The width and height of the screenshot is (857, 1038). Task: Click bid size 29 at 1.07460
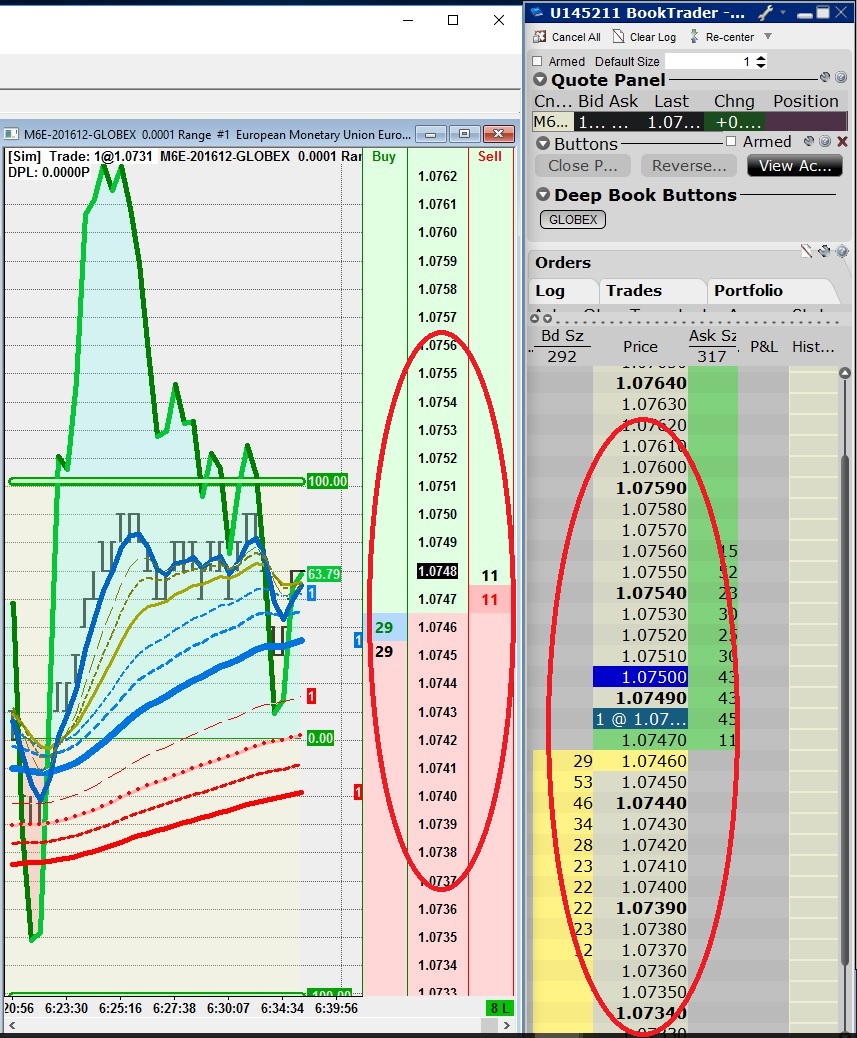pyautogui.click(x=582, y=761)
